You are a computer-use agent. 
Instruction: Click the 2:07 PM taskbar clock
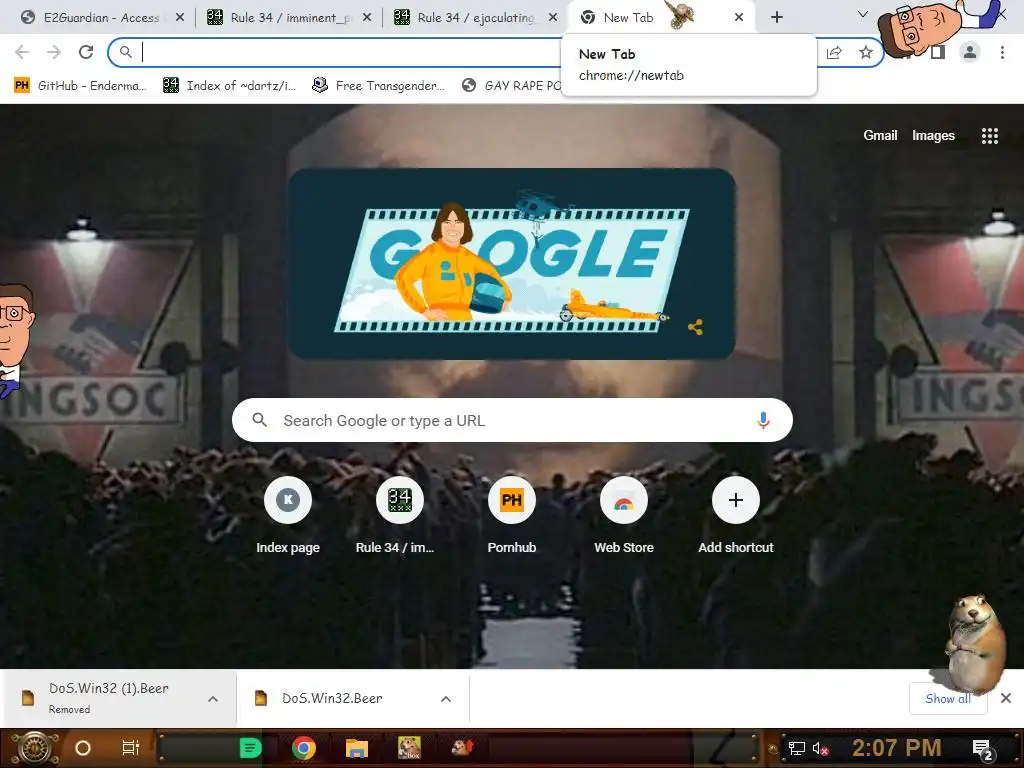pos(897,748)
